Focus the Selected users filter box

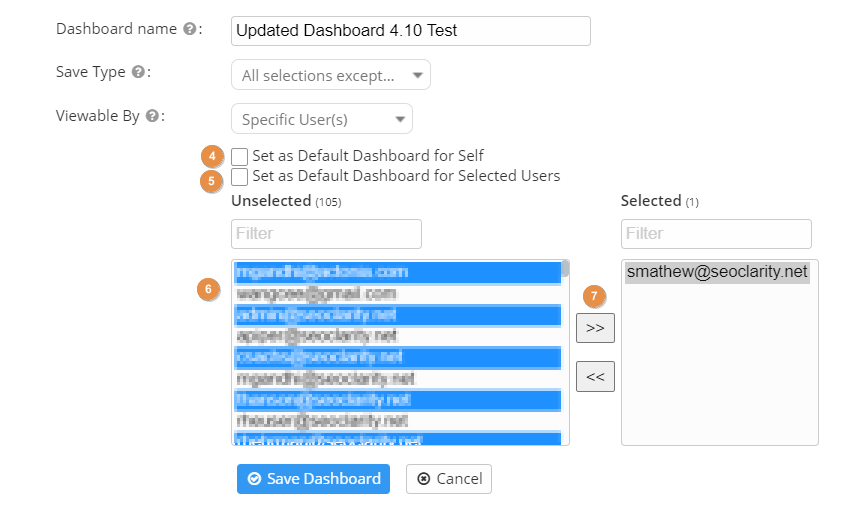tap(716, 233)
